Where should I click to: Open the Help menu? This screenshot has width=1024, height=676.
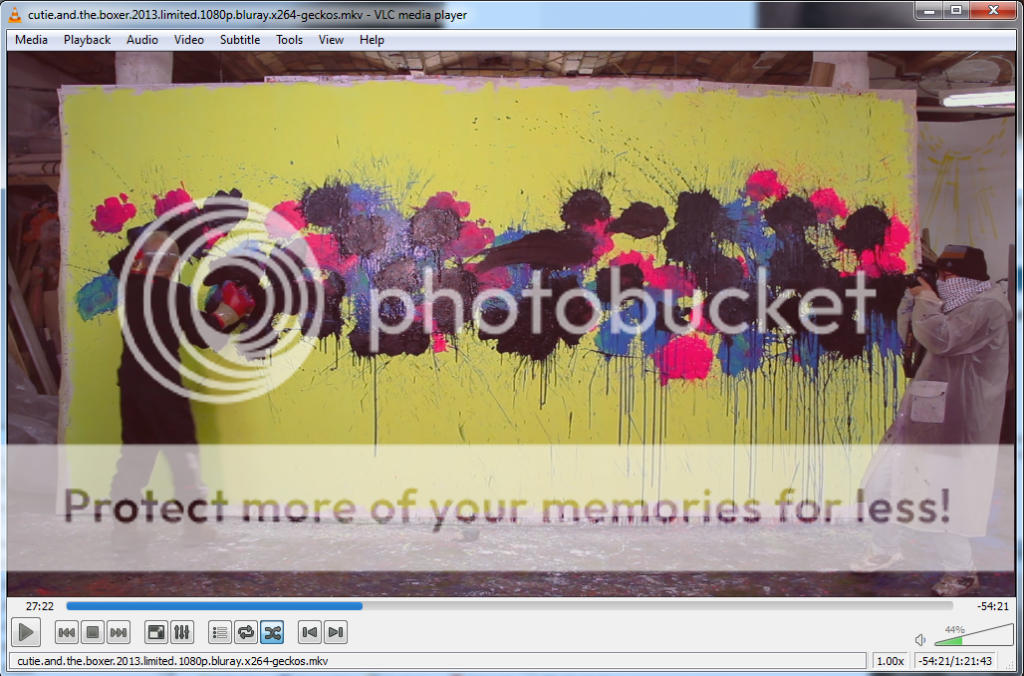(x=372, y=40)
